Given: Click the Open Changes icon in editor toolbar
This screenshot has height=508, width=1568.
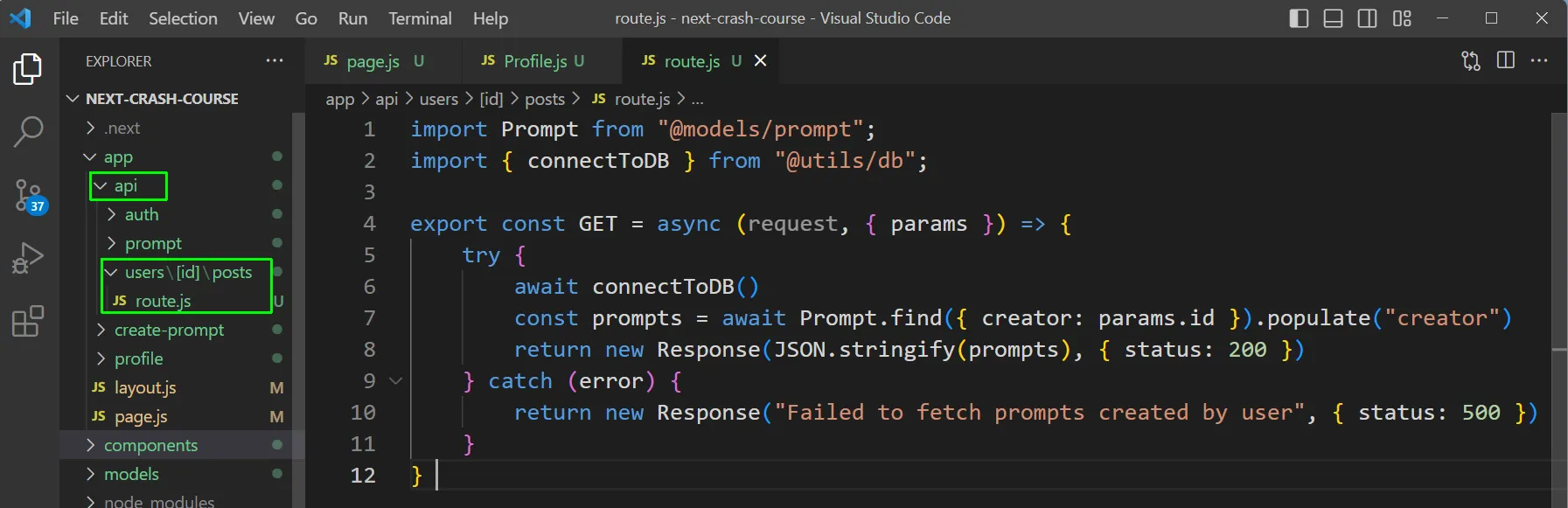Looking at the screenshot, I should (1471, 60).
